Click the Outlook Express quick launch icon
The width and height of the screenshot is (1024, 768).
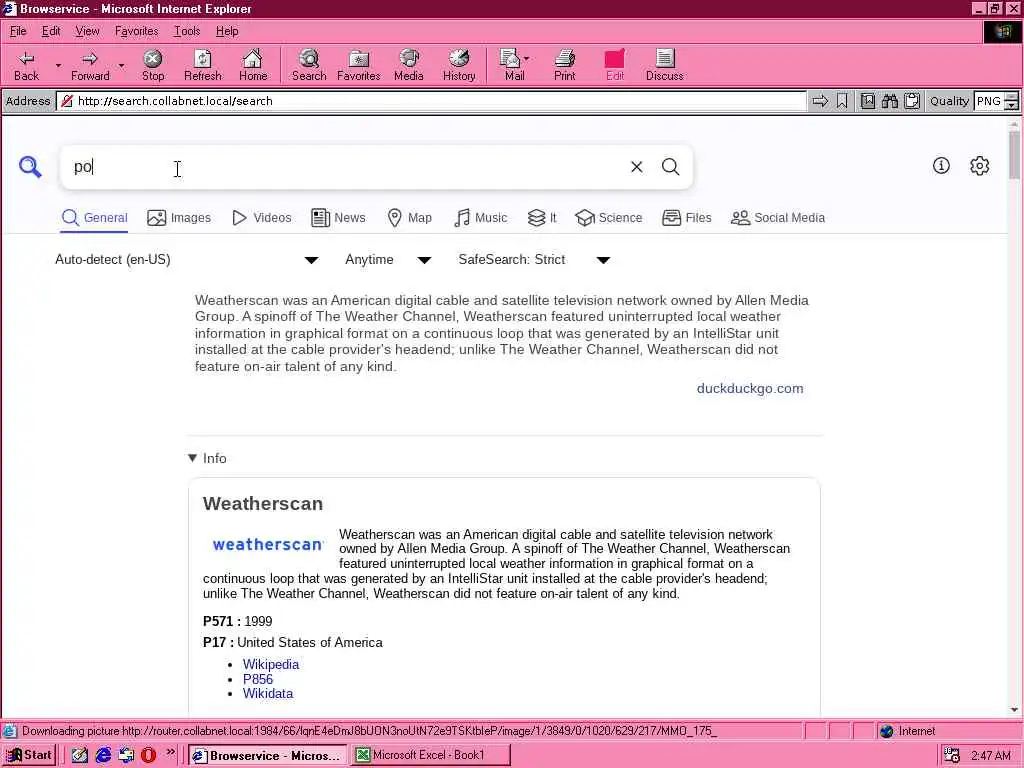[x=125, y=756]
